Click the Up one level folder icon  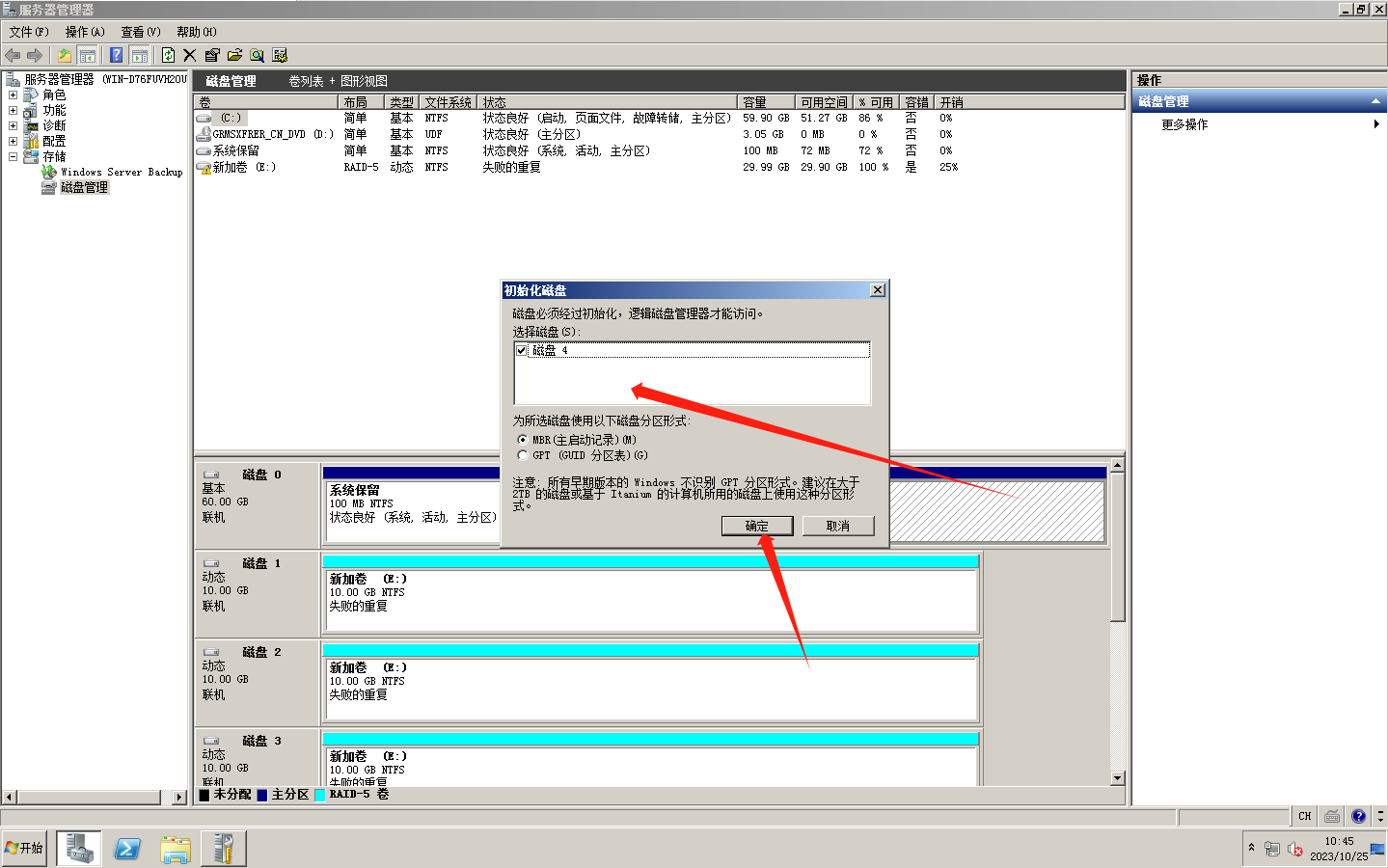(x=64, y=55)
